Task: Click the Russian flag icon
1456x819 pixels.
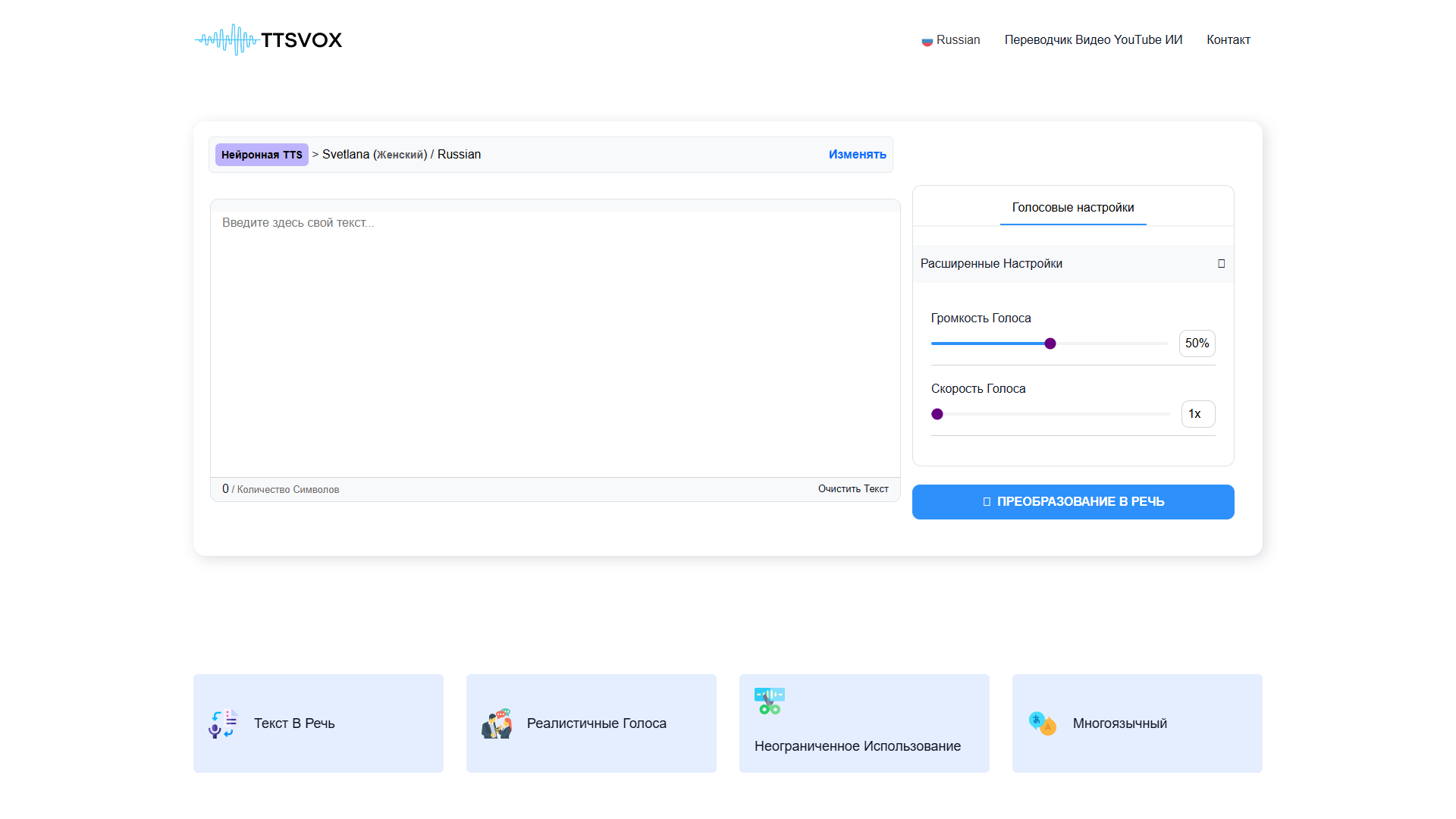Action: tap(927, 41)
